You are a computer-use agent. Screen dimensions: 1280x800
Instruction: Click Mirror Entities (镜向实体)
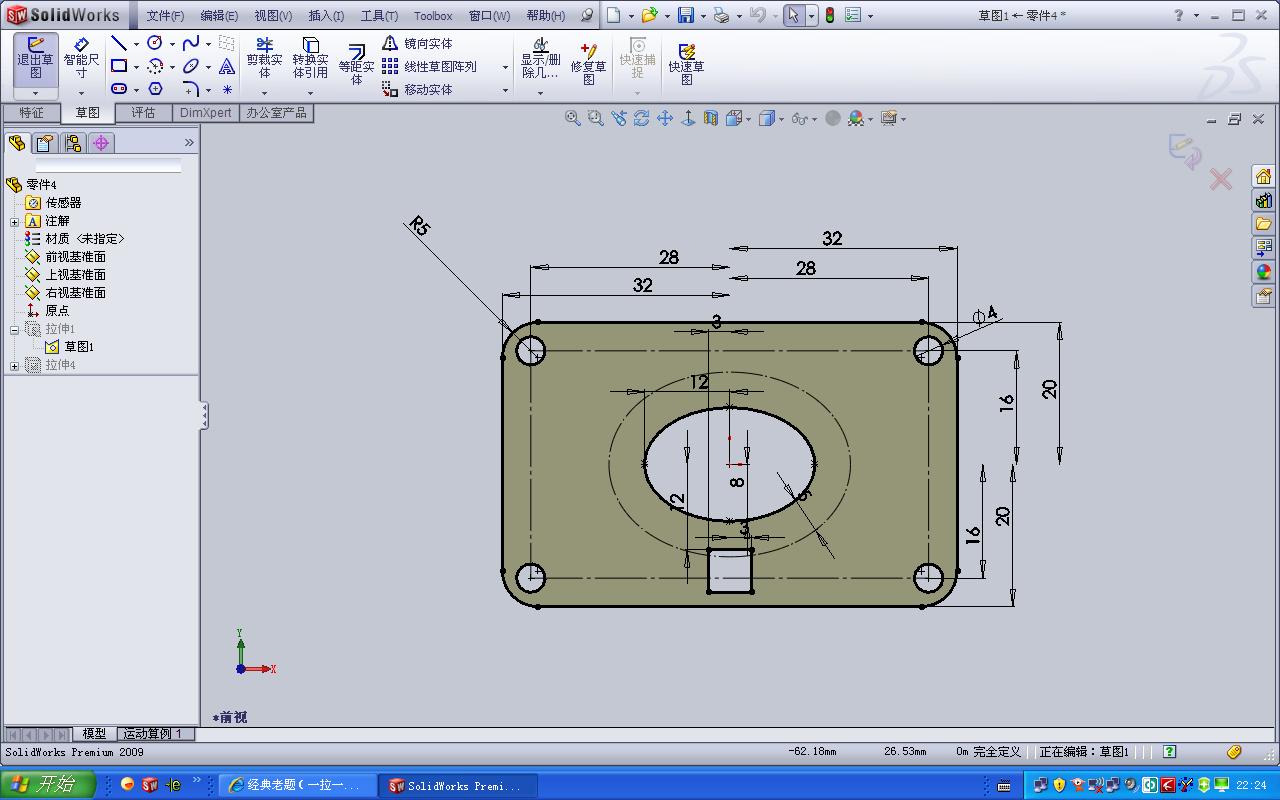pos(418,43)
